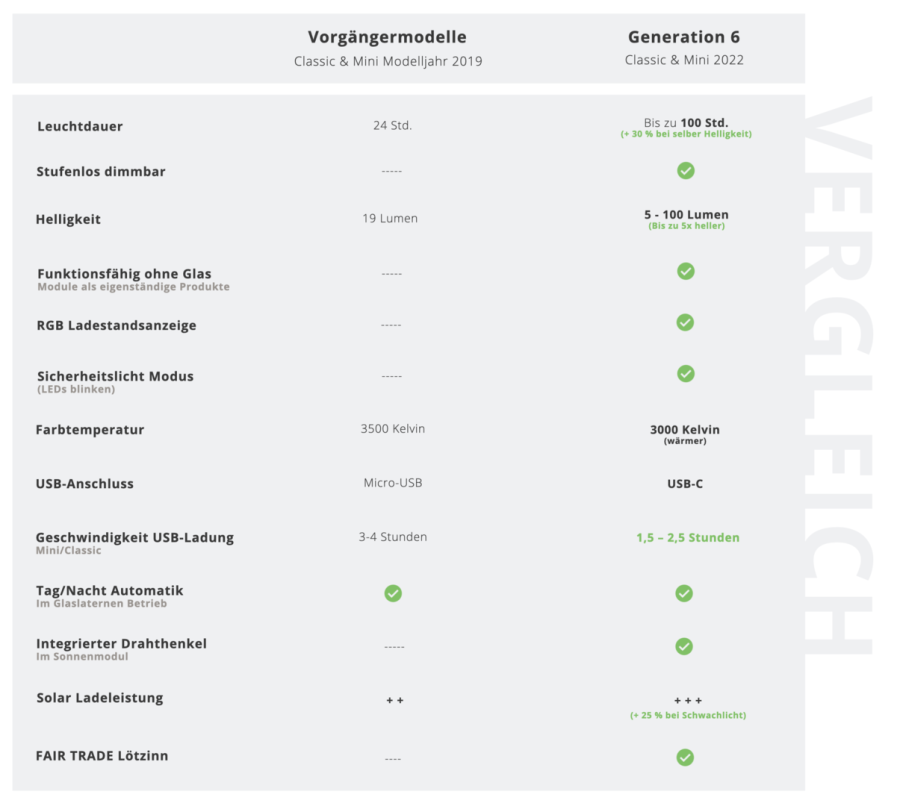The width and height of the screenshot is (900, 806).
Task: Click Vorgängermodelle Tag/Nacht Automatik checkmark
Action: pos(393,593)
